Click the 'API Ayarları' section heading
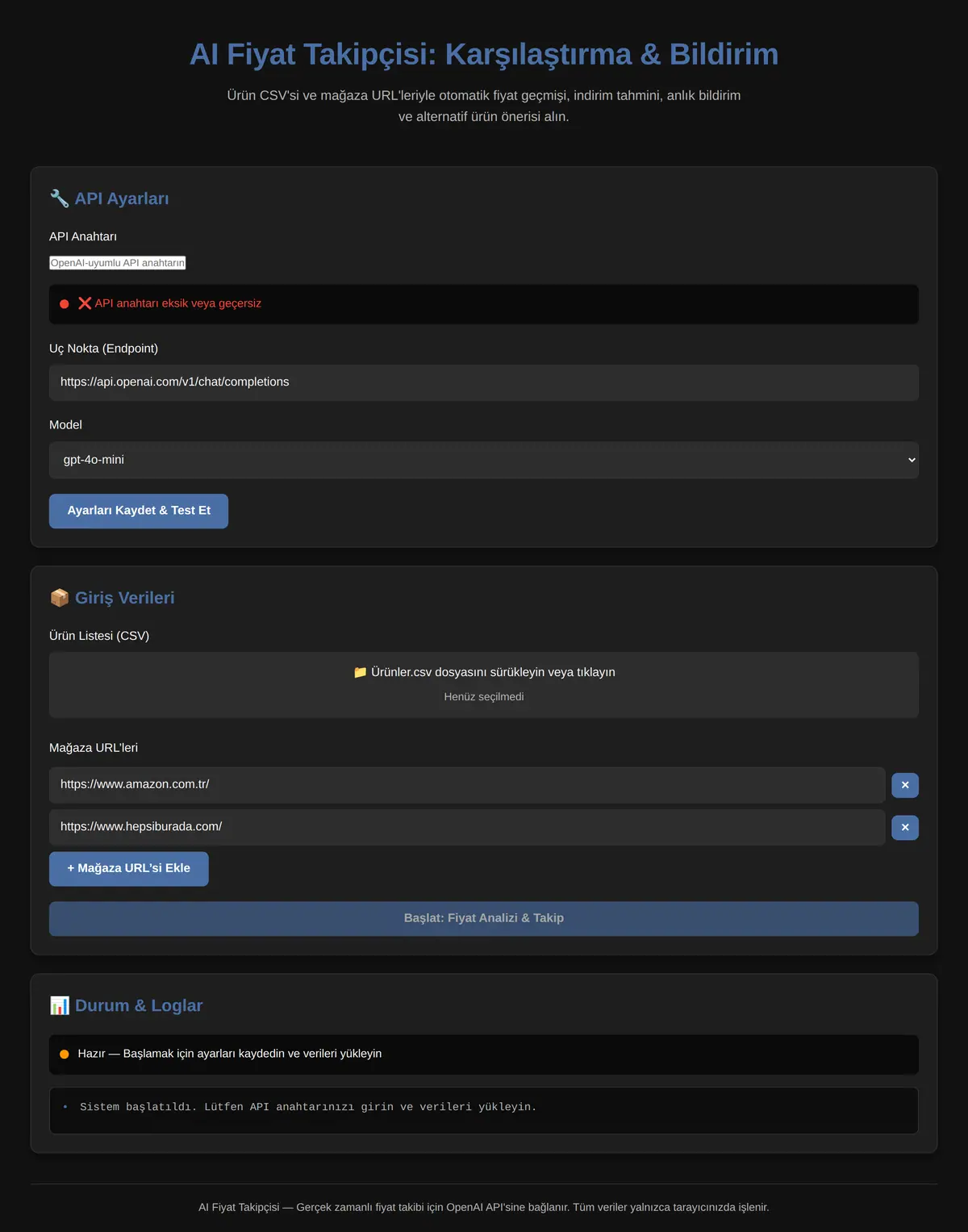 [122, 198]
